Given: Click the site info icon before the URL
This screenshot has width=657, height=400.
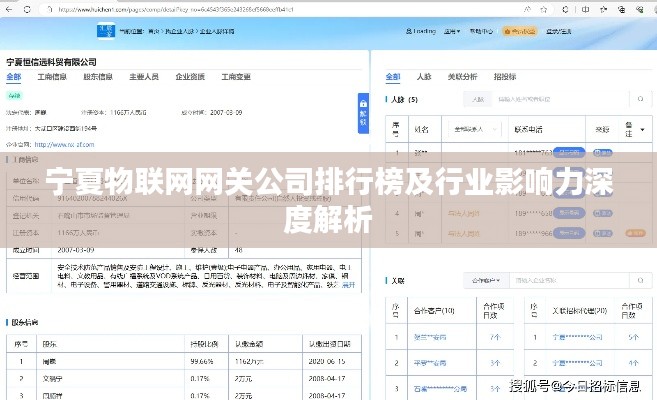Looking at the screenshot, I should [x=49, y=9].
